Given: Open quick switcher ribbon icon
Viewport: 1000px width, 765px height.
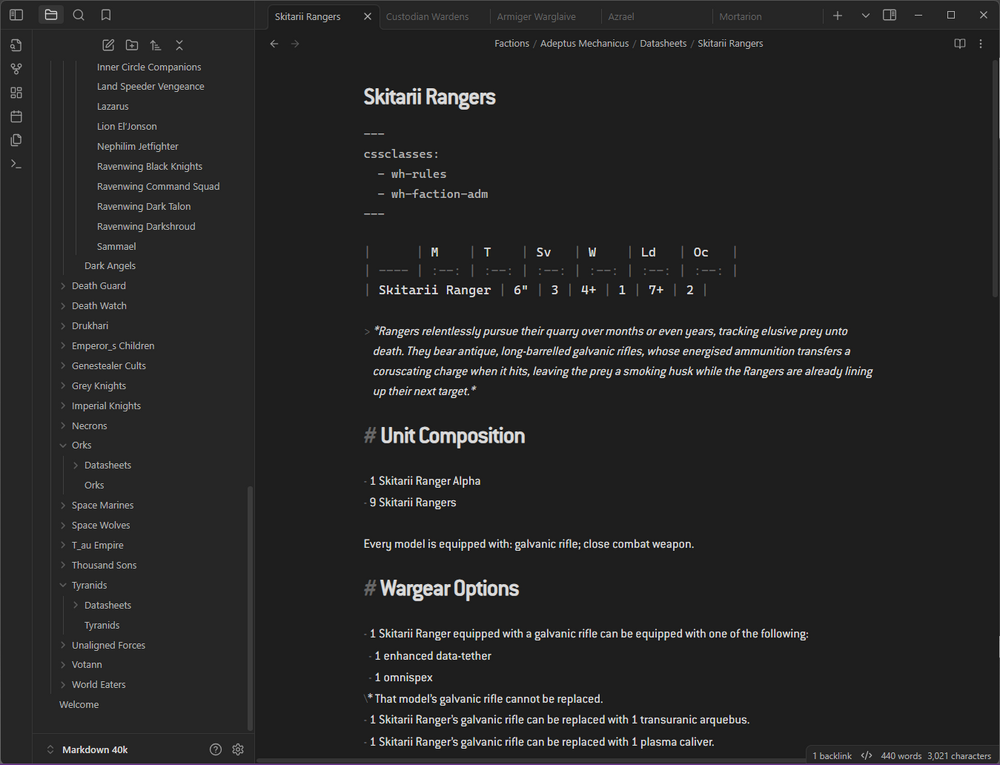Looking at the screenshot, I should click(x=17, y=45).
